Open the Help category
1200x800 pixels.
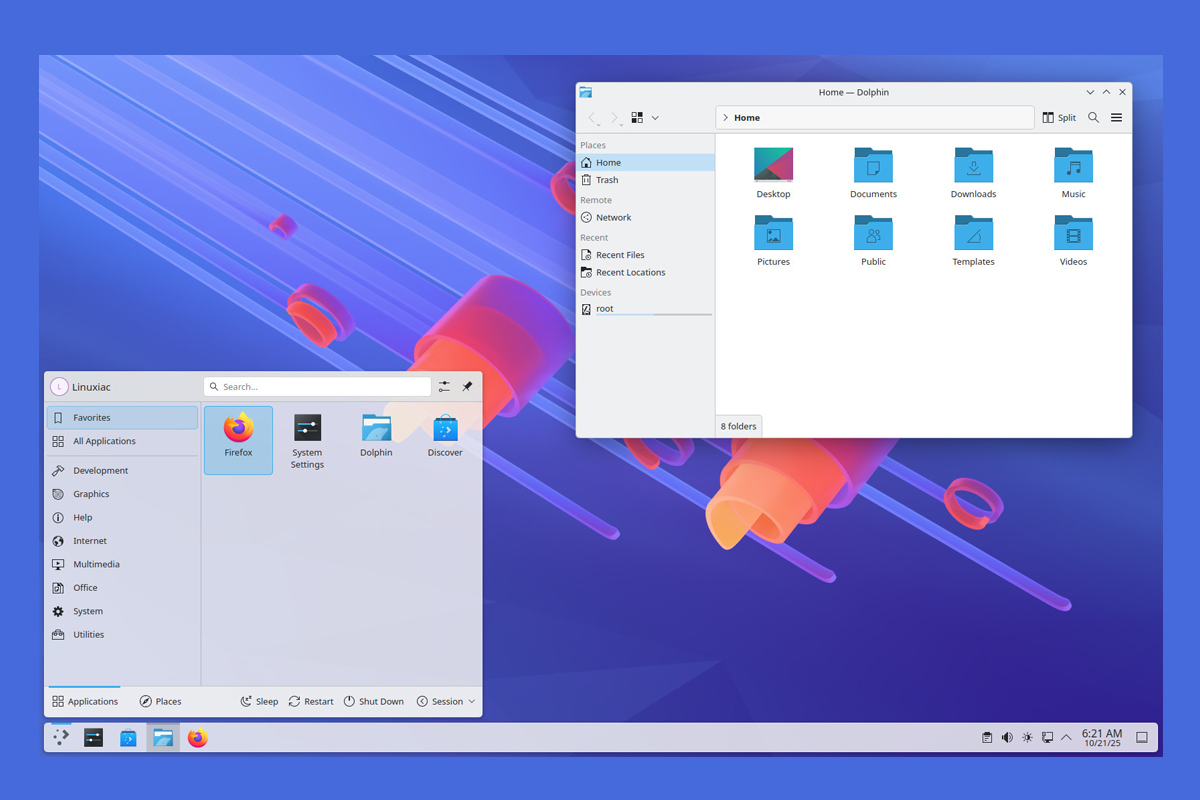122,517
